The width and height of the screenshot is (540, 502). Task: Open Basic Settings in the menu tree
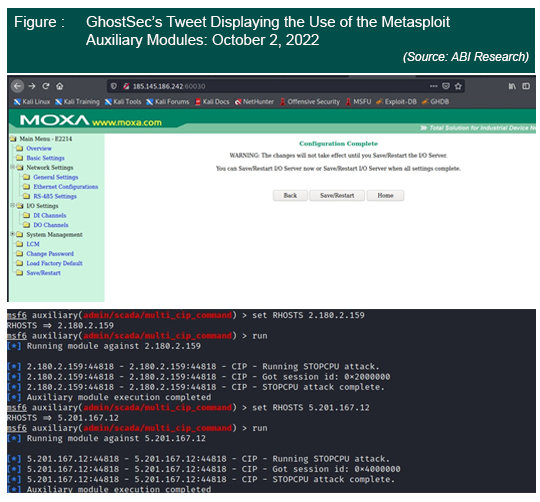[x=45, y=158]
